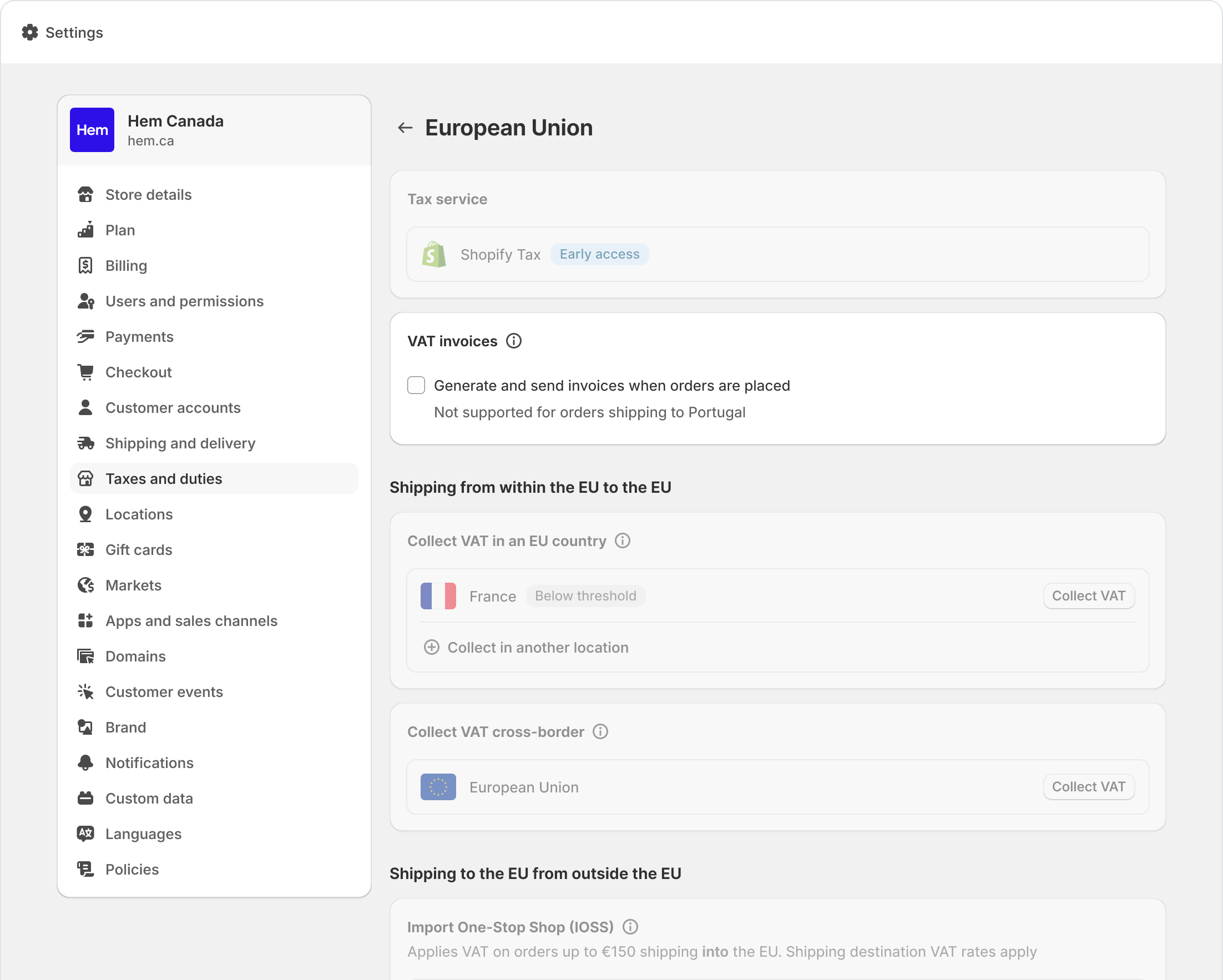
Task: Open Domains settings
Action: click(x=214, y=656)
